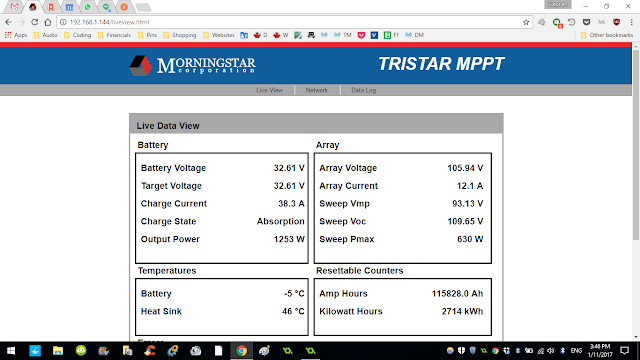
Task: Open File Explorer from the taskbar
Action: (x=58, y=351)
